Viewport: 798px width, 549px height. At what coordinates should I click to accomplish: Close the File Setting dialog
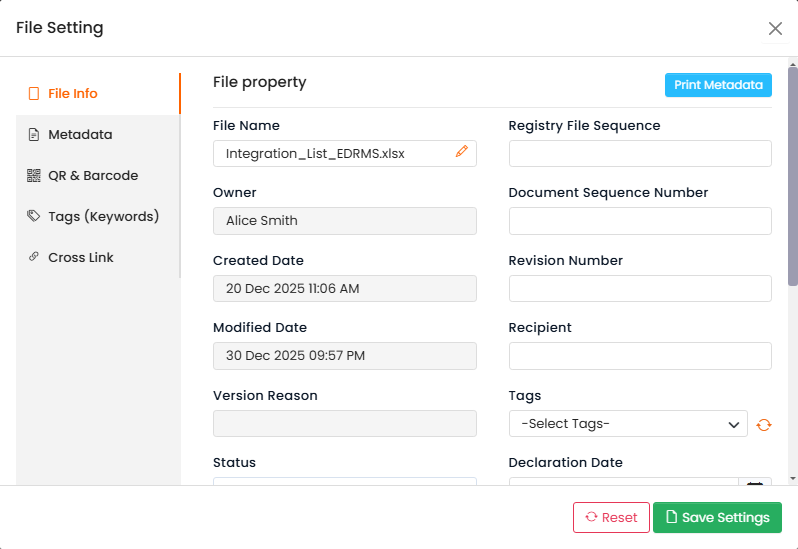pyautogui.click(x=775, y=28)
